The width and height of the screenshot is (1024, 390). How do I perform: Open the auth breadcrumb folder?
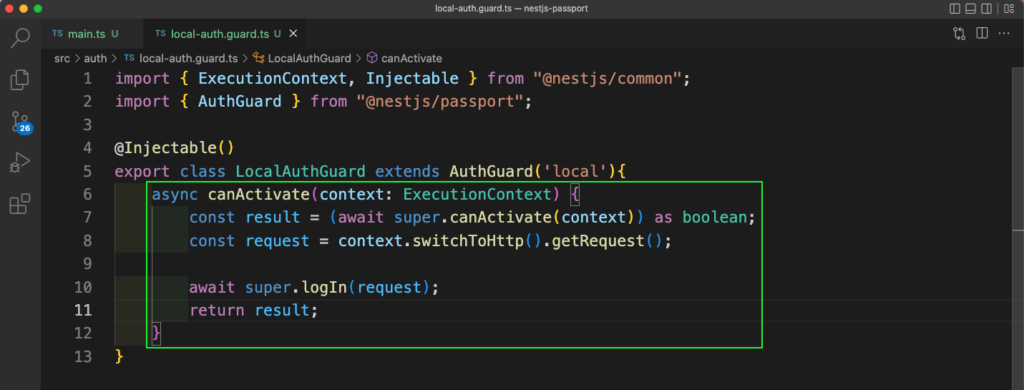pyautogui.click(x=95, y=58)
